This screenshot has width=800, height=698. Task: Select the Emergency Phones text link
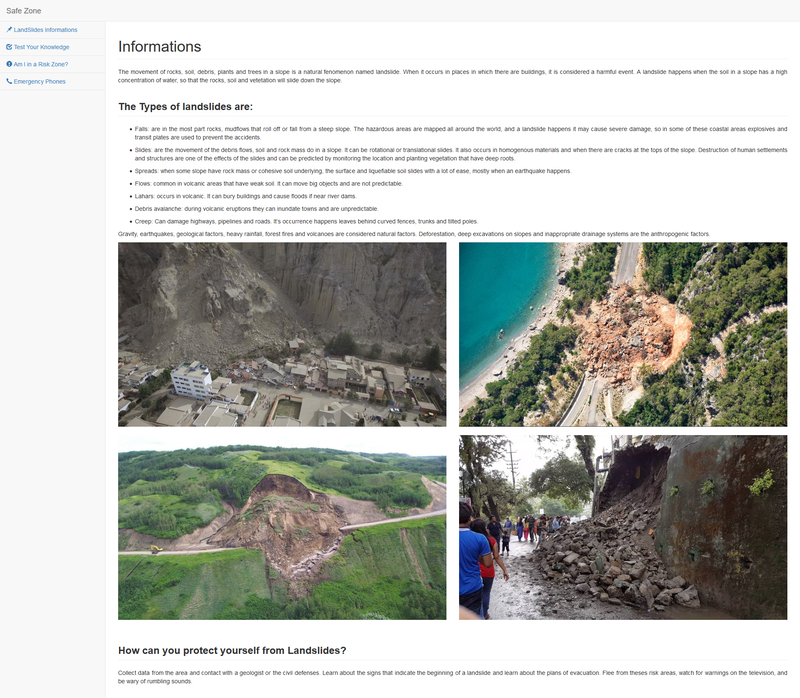click(x=39, y=81)
